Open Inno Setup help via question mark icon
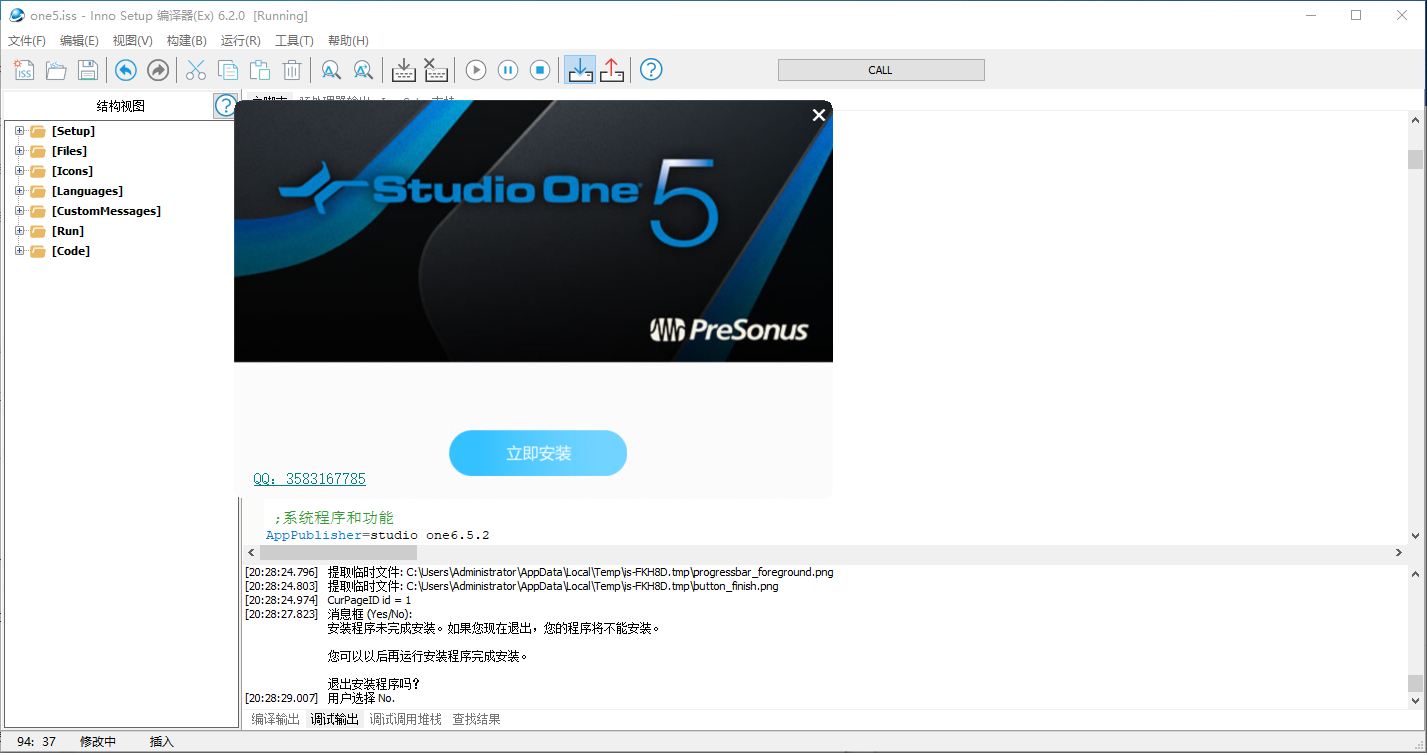Viewport: 1427px width, 753px height. [x=651, y=70]
